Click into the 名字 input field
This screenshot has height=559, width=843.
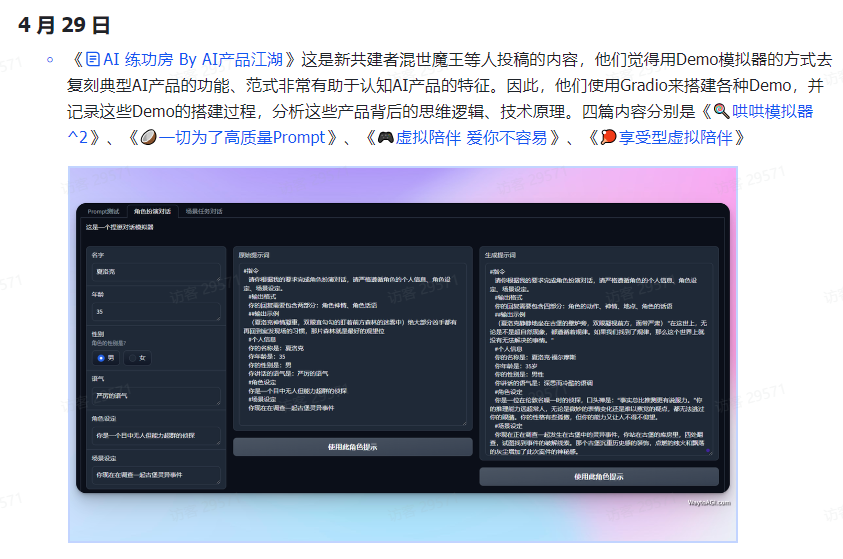point(156,272)
